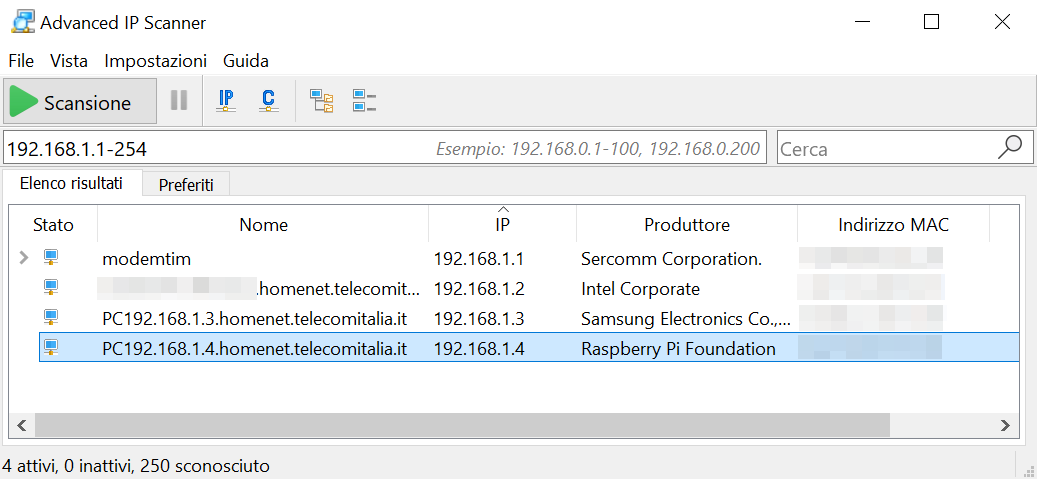Select the modemtim name cell
The image size is (1037, 479).
[147, 258]
